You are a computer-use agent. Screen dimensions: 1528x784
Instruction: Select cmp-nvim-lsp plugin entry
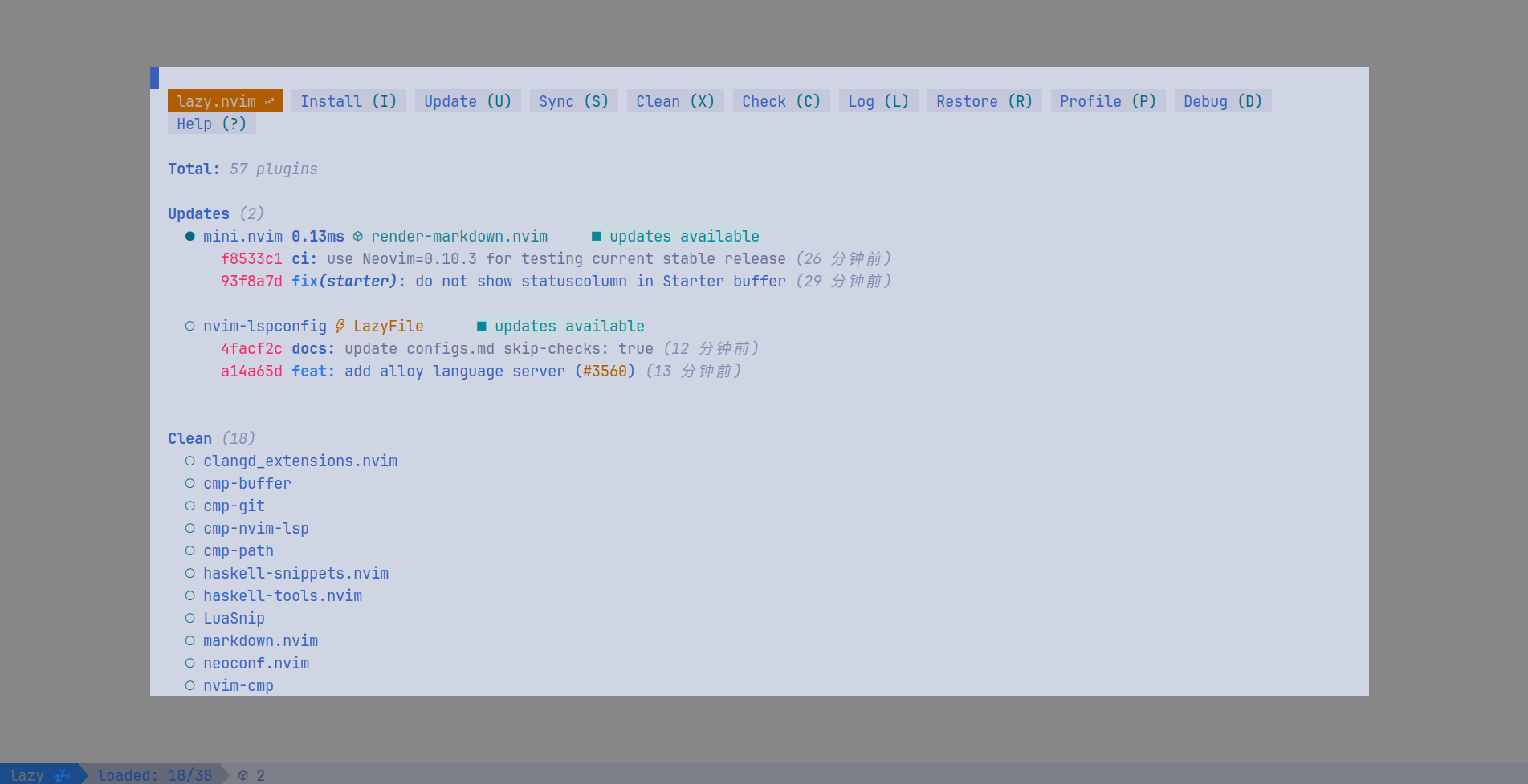[x=256, y=528]
